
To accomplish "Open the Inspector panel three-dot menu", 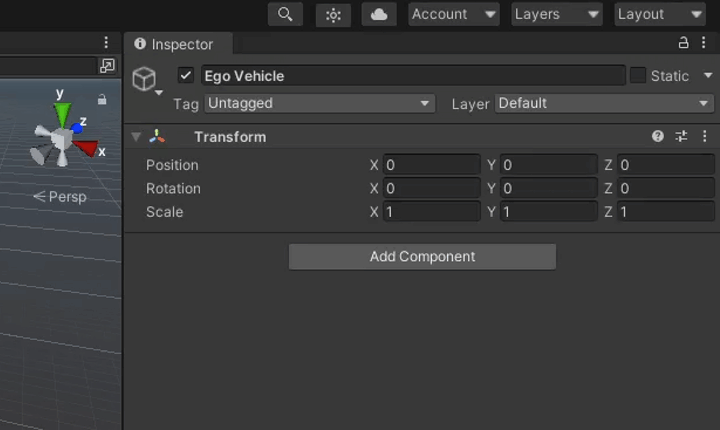I will click(703, 43).
